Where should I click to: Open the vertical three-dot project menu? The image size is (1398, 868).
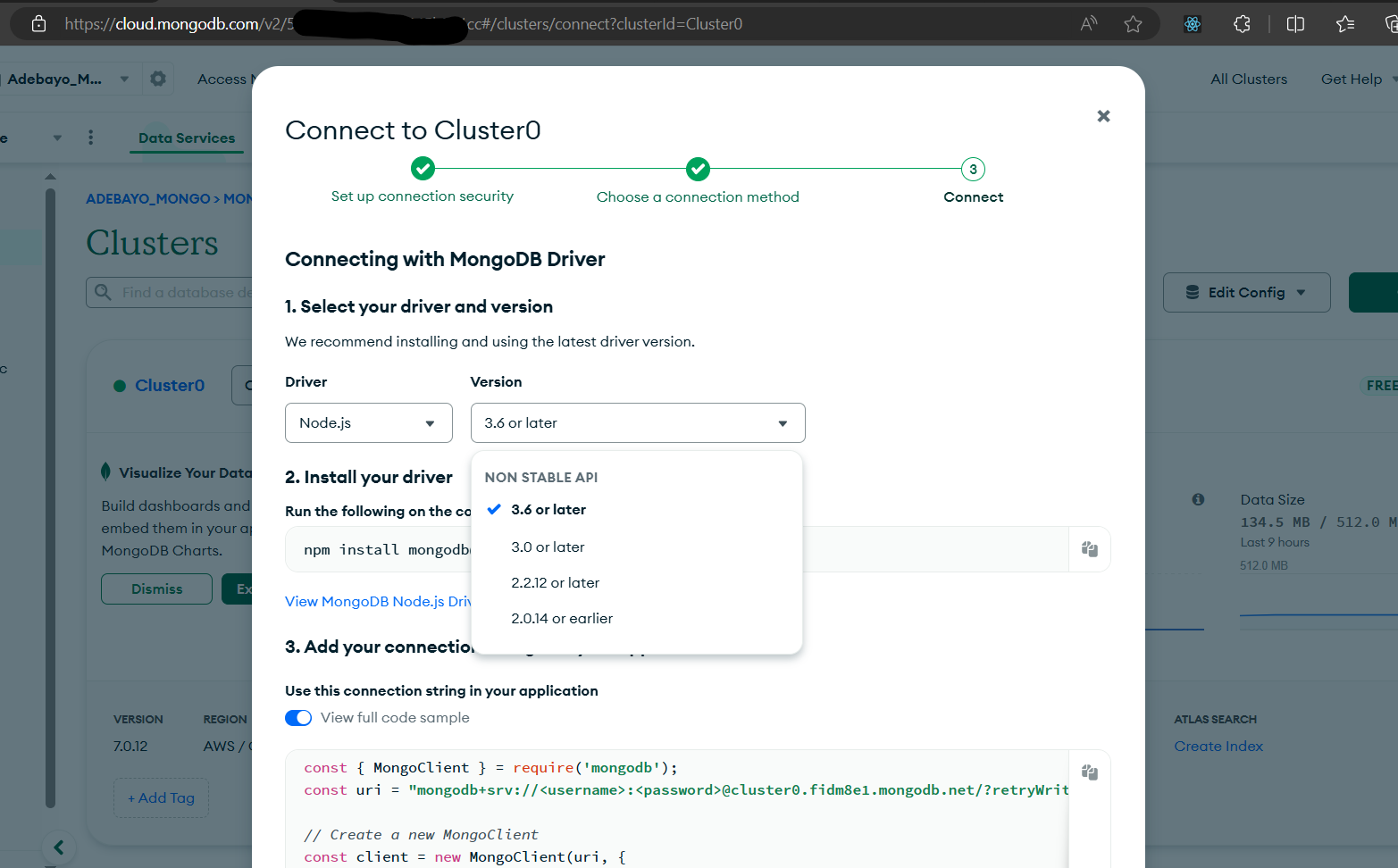pos(90,138)
